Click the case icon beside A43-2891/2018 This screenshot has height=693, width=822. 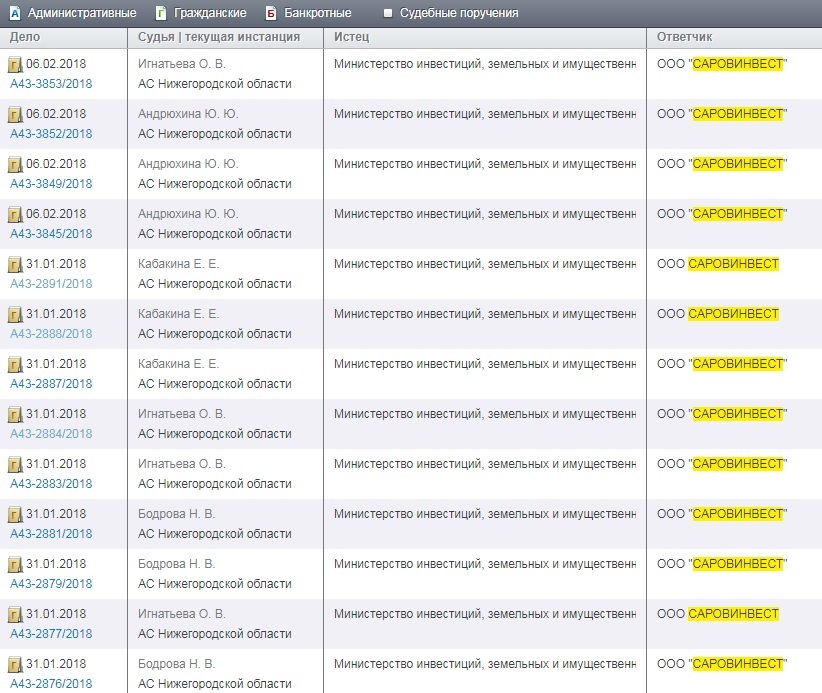tap(15, 265)
